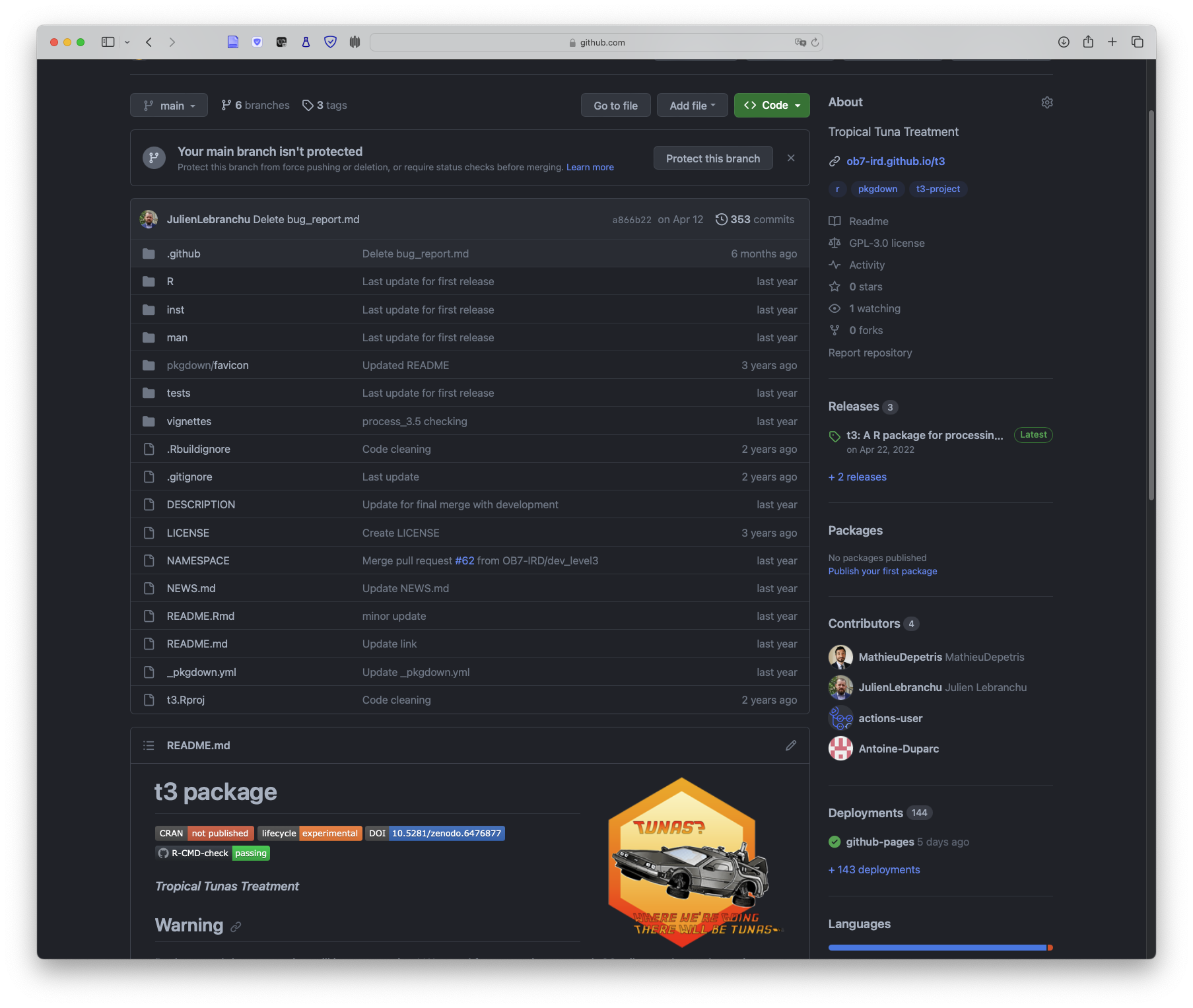Open the green Code dropdown
Image resolution: width=1193 pixels, height=1008 pixels.
click(772, 105)
